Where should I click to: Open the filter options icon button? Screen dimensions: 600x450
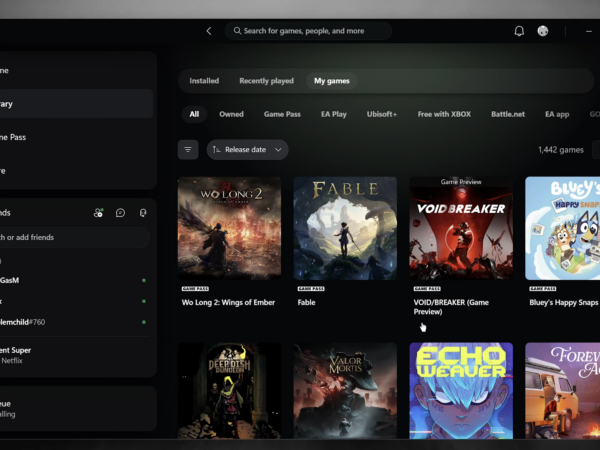tap(188, 150)
